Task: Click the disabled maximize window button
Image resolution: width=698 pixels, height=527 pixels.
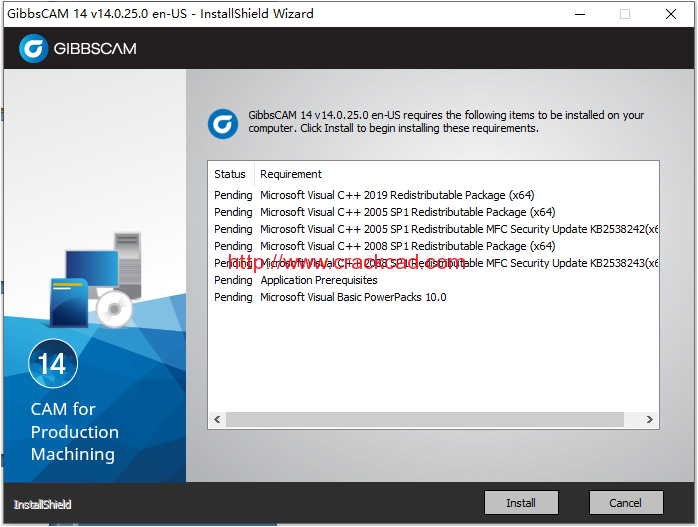Action: pos(625,14)
